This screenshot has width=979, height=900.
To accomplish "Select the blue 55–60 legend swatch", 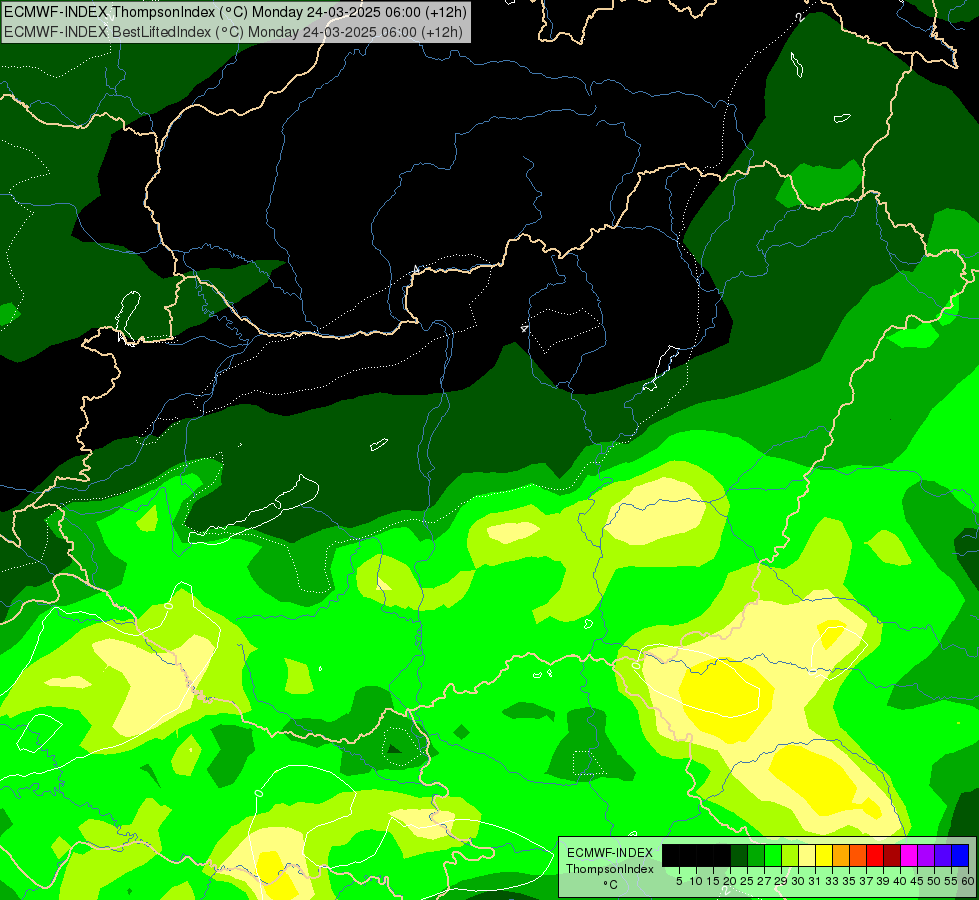I will [x=960, y=855].
